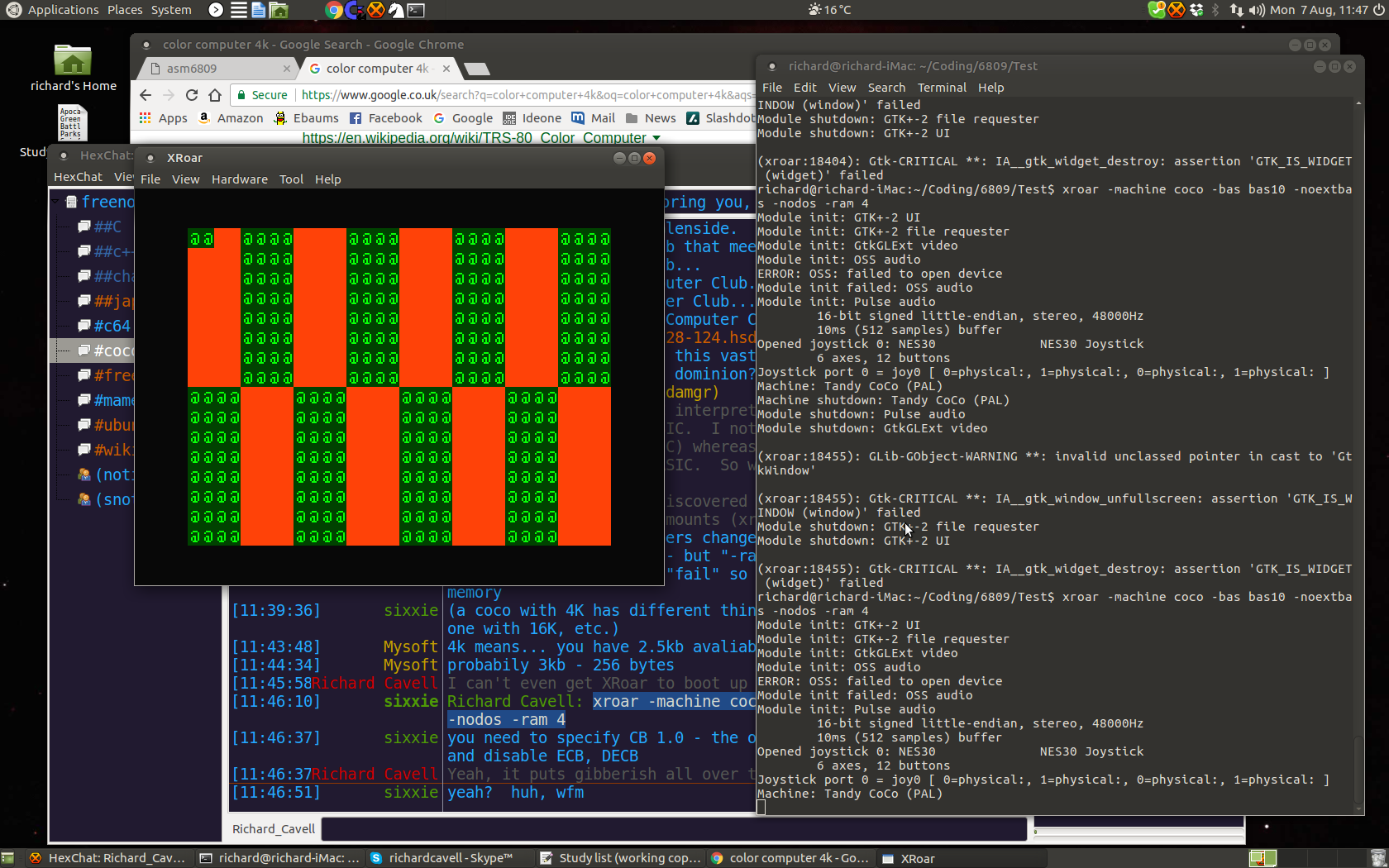Viewport: 1389px width, 868px height.
Task: Open the volume control in the system tray
Action: click(1257, 10)
